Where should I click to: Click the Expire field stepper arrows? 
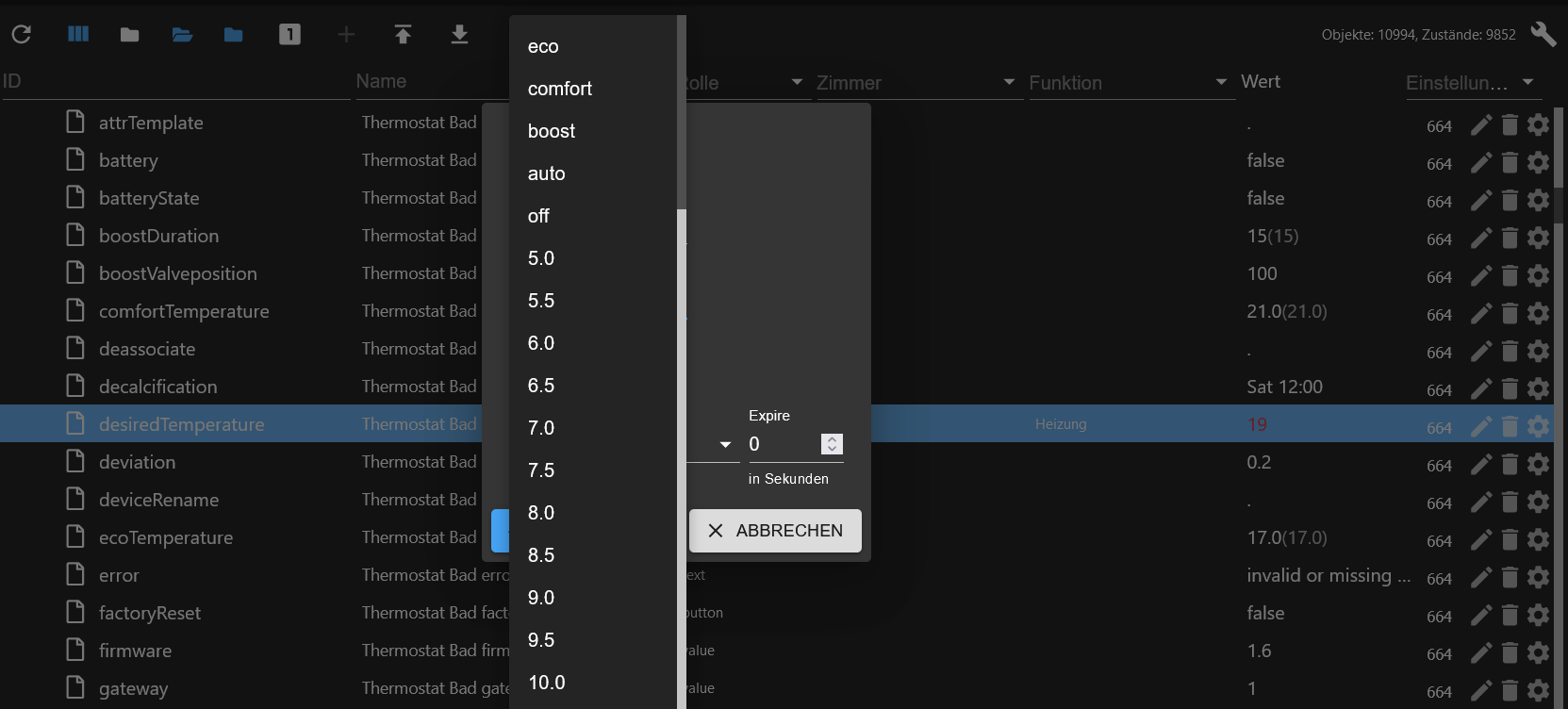pos(832,444)
